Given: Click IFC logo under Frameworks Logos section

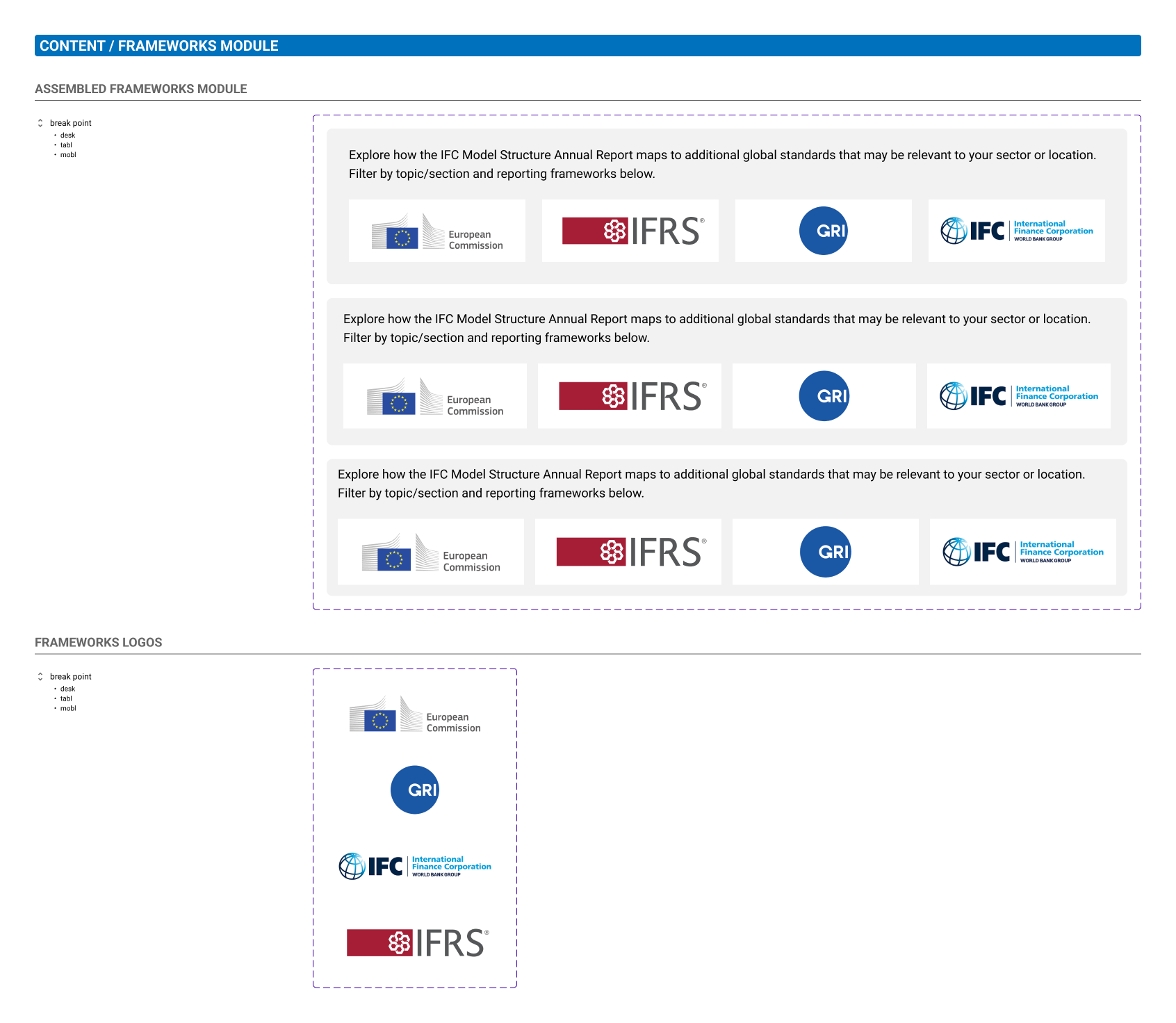Looking at the screenshot, I should (415, 867).
